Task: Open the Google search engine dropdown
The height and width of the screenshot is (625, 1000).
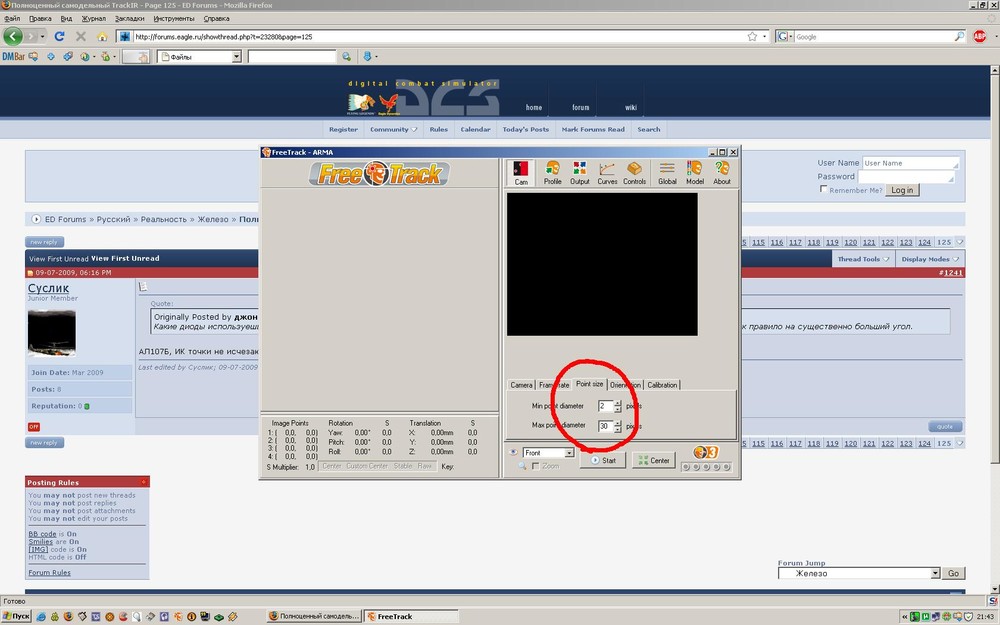Action: point(784,36)
